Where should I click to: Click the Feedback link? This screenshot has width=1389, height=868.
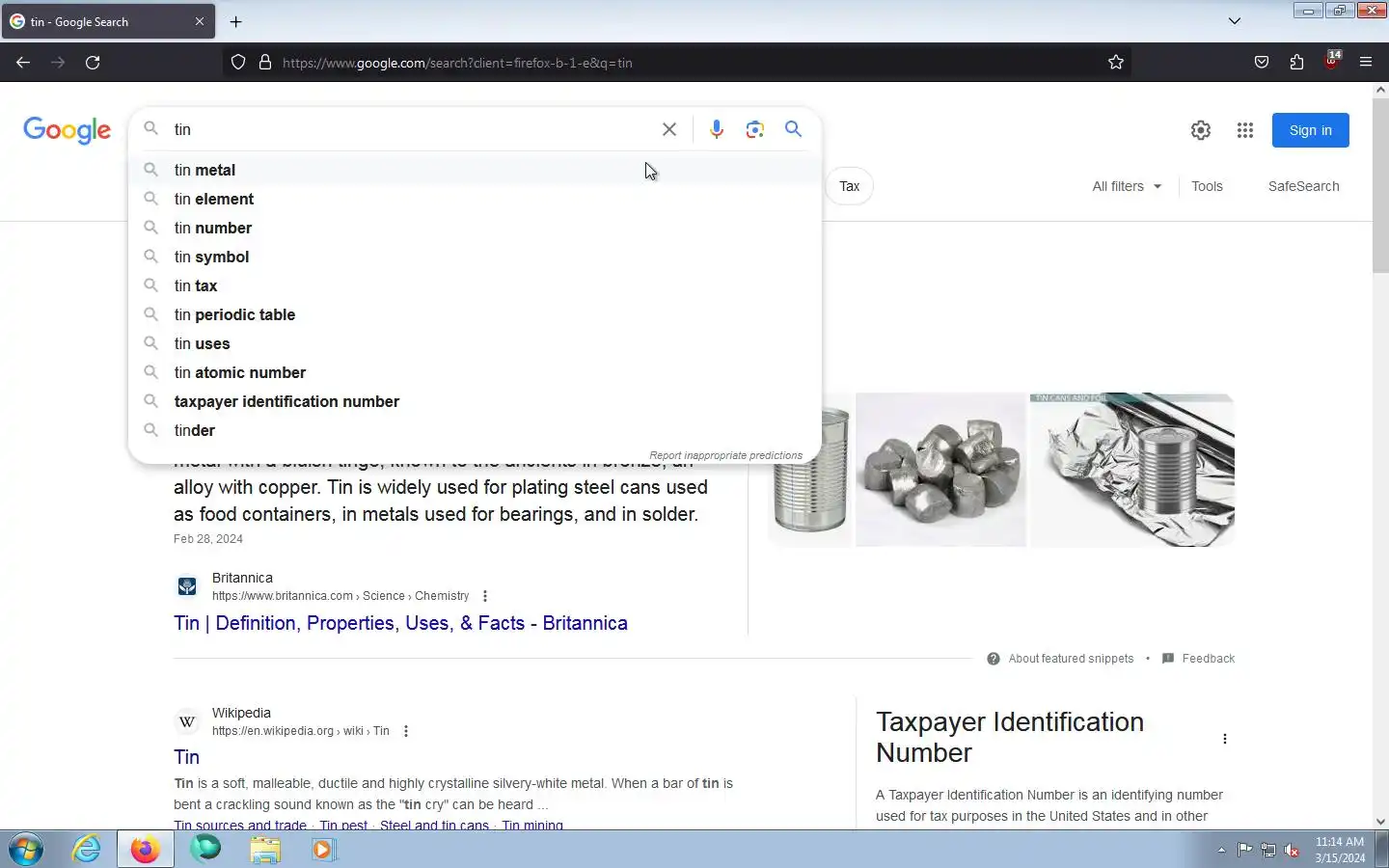click(1208, 659)
